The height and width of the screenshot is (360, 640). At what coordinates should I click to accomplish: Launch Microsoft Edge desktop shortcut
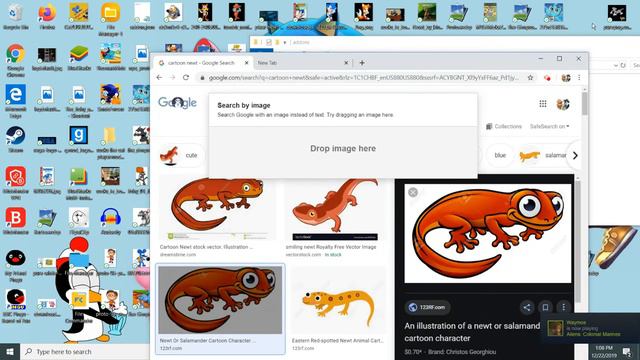point(16,101)
